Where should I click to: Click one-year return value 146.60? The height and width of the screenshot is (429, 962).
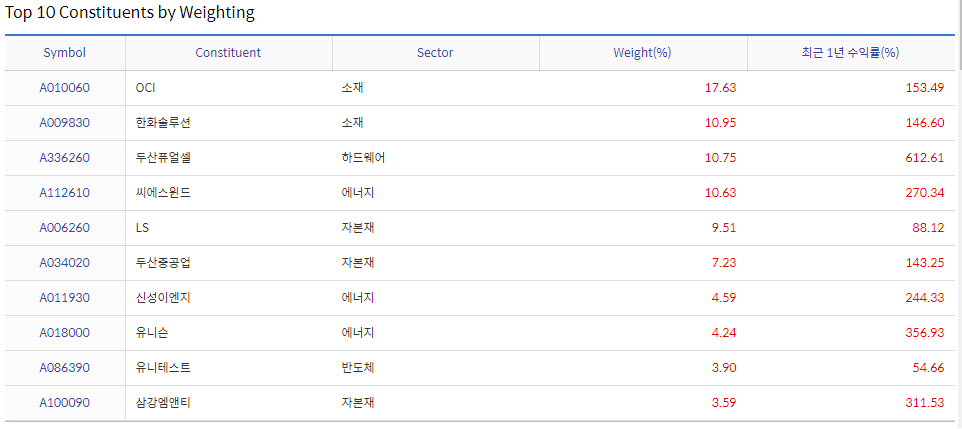click(925, 123)
